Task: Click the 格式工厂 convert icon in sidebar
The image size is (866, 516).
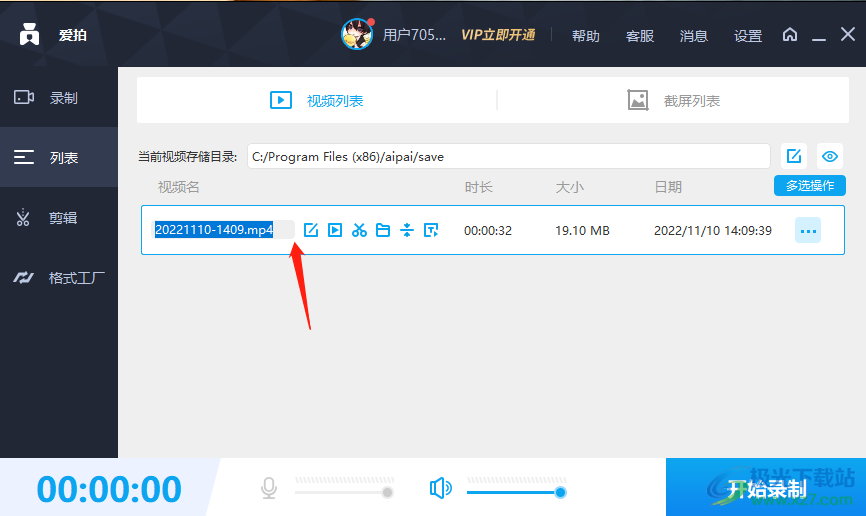Action: [x=24, y=277]
